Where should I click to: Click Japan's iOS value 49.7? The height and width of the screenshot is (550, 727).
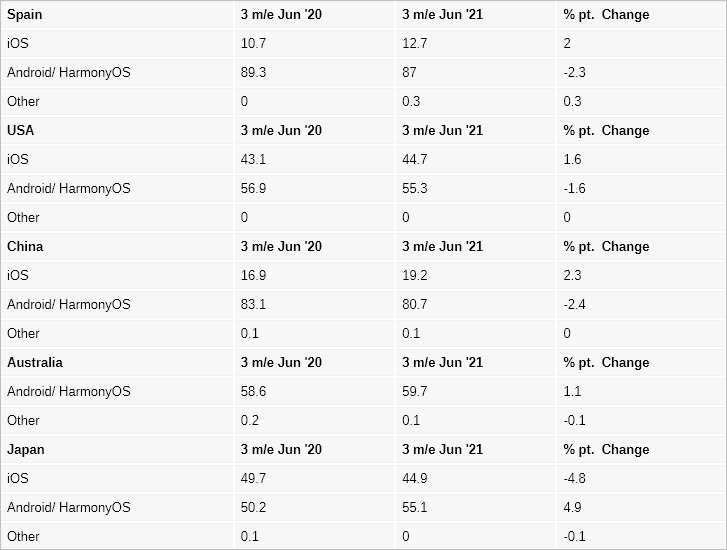pyautogui.click(x=252, y=479)
